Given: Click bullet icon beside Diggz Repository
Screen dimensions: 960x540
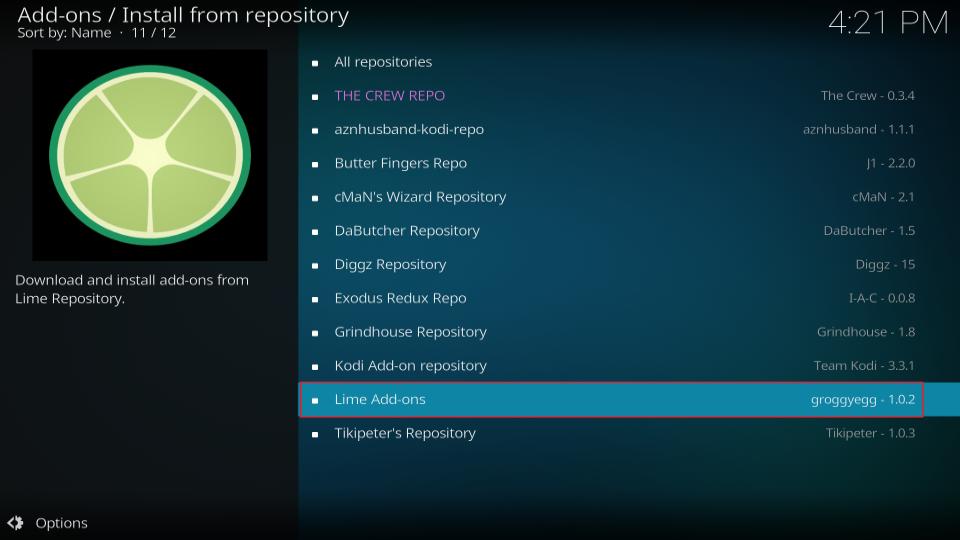Looking at the screenshot, I should point(315,265).
